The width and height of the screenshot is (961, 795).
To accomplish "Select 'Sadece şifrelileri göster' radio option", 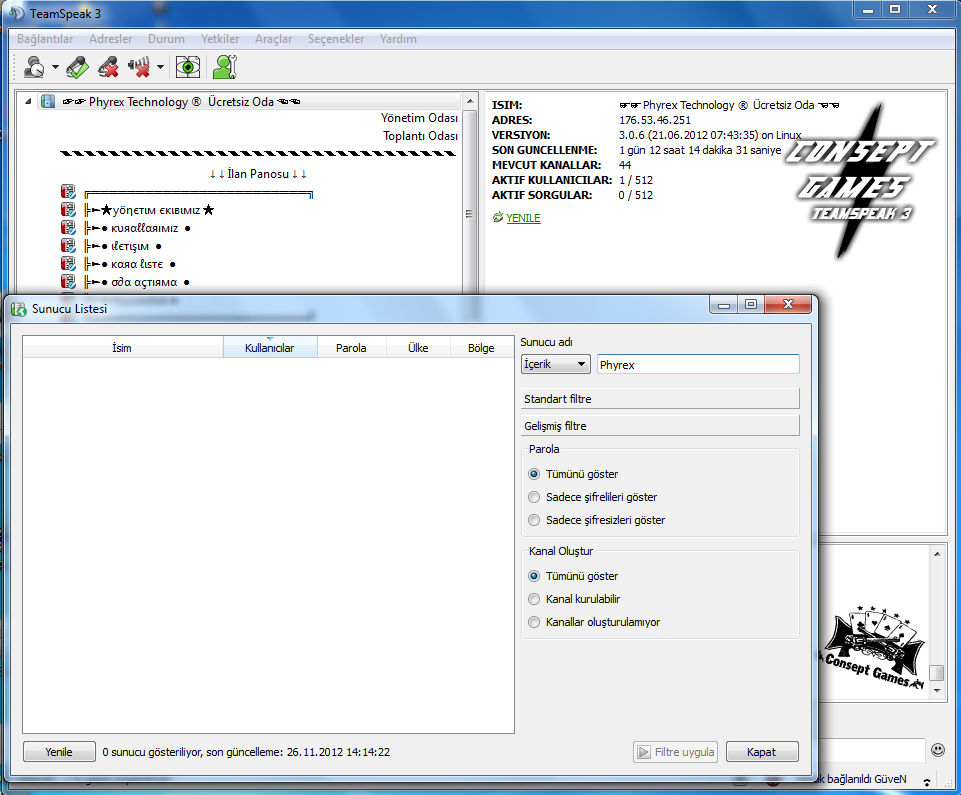I will [534, 497].
